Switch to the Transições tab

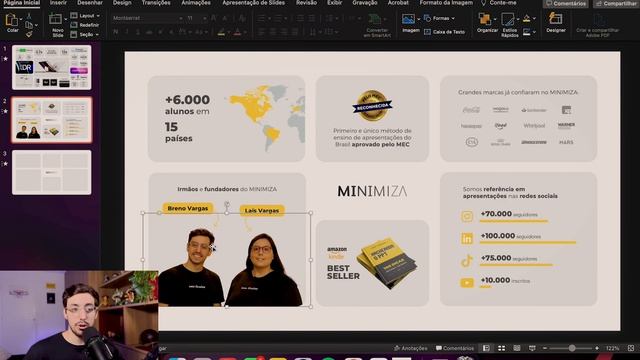pyautogui.click(x=156, y=3)
